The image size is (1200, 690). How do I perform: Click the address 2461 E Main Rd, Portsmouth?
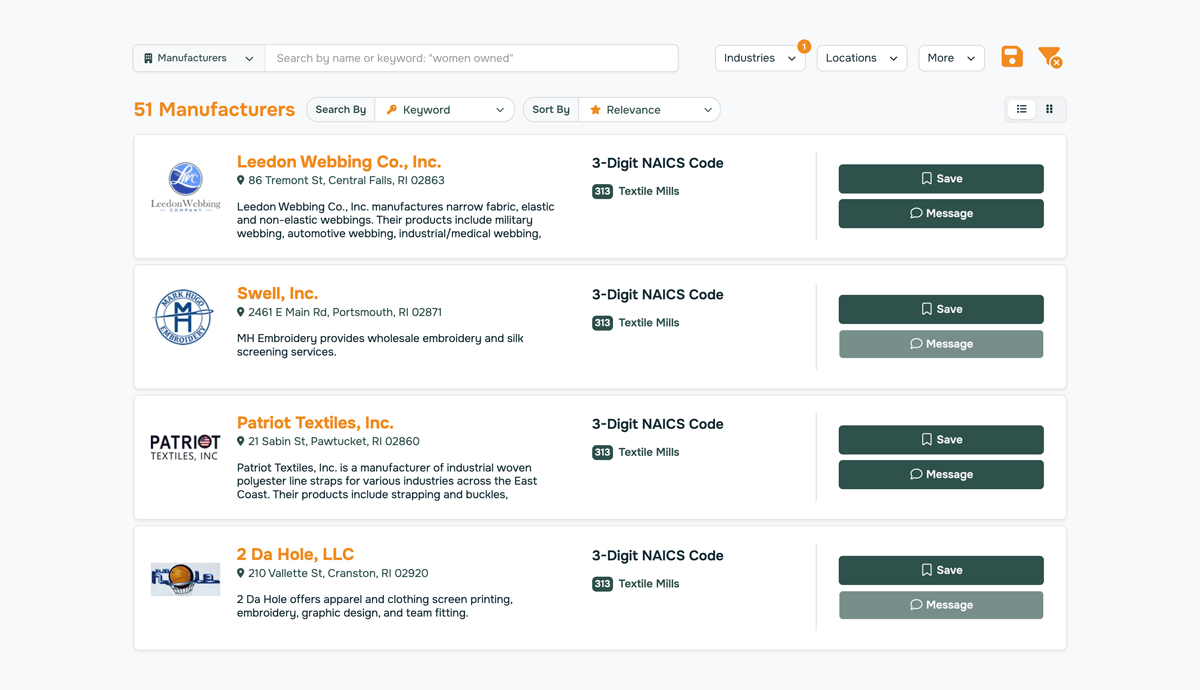345,312
